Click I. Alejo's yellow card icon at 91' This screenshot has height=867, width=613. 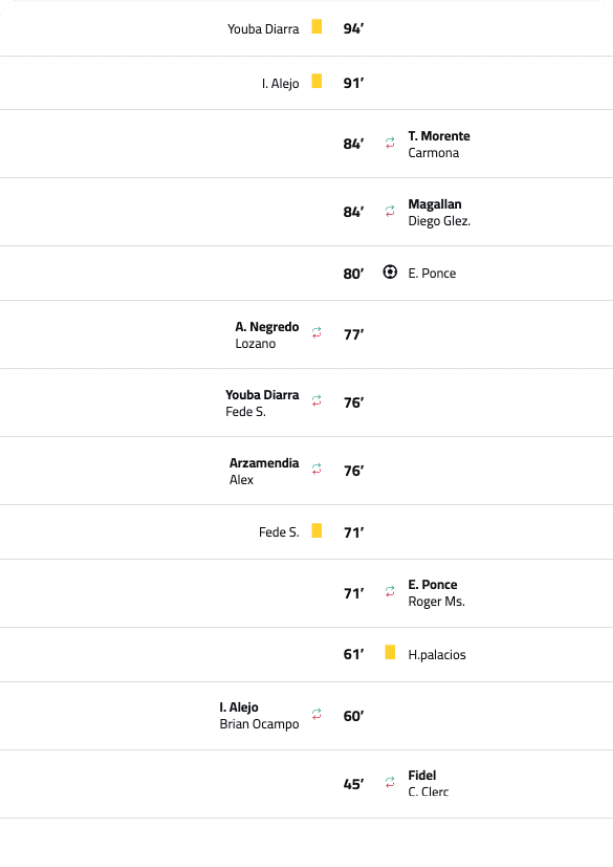[x=317, y=82]
